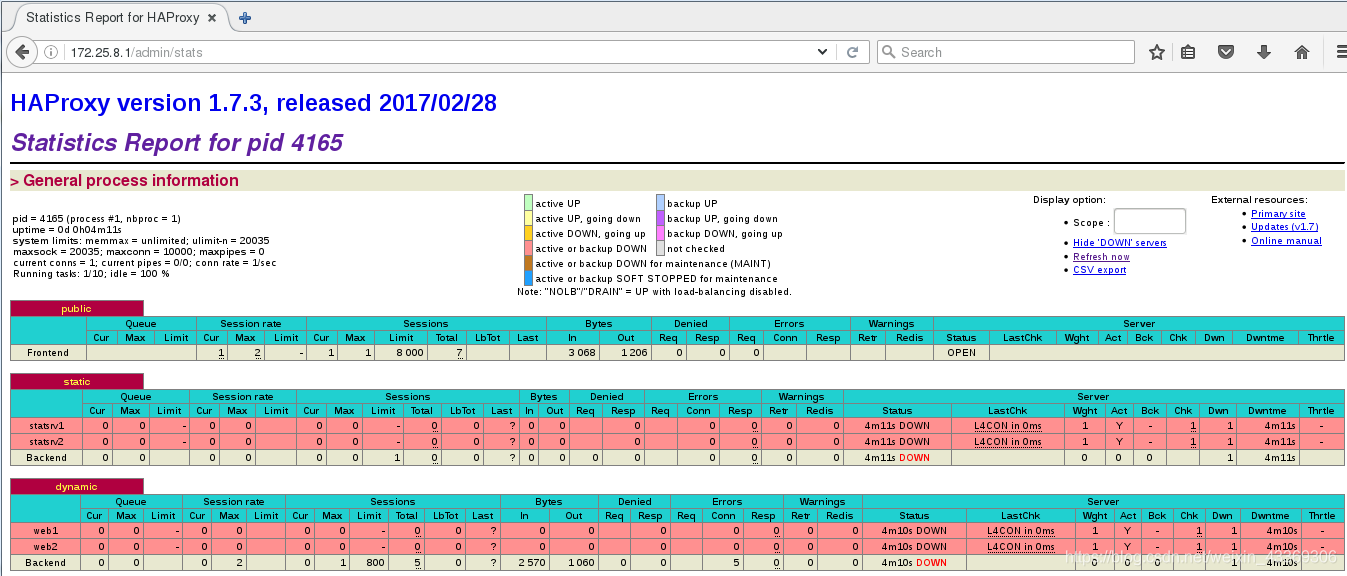Bookmark this page with the star icon
Viewport: 1347px width, 576px height.
pyautogui.click(x=1157, y=52)
